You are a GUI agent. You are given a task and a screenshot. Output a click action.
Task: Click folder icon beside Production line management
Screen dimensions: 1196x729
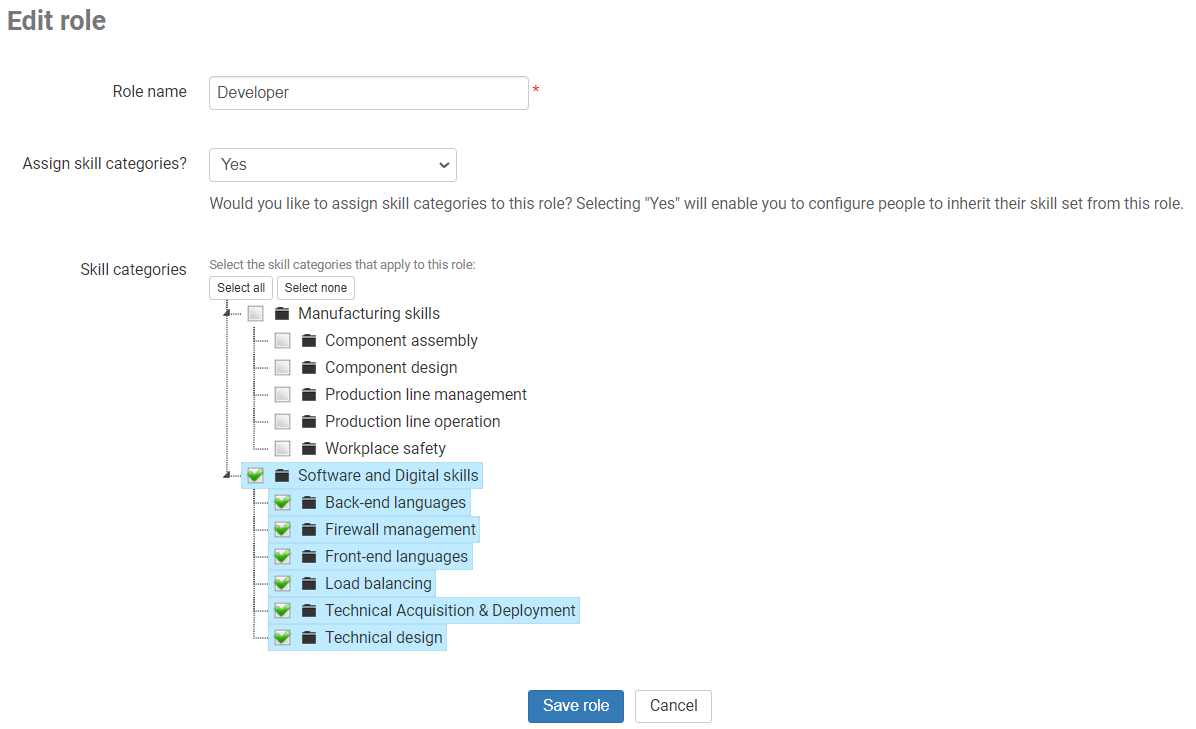tap(309, 395)
